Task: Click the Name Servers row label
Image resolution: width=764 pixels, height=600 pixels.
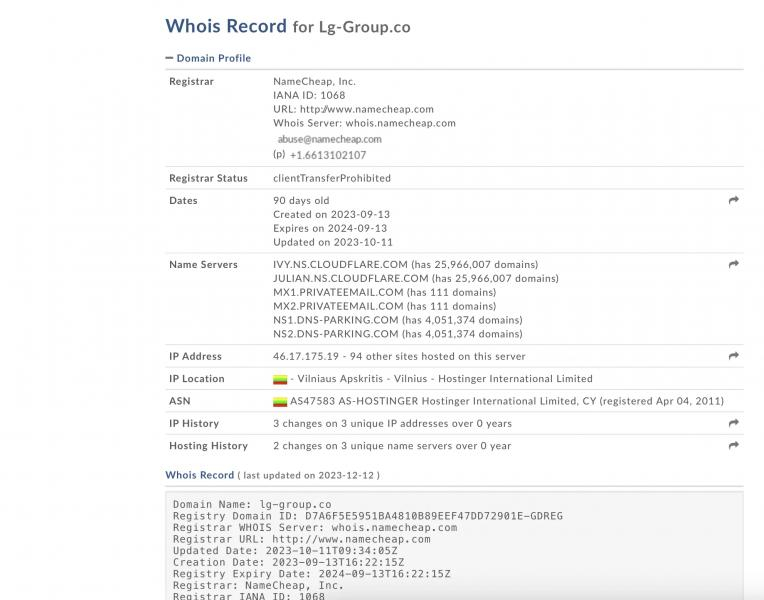Action: 203,264
